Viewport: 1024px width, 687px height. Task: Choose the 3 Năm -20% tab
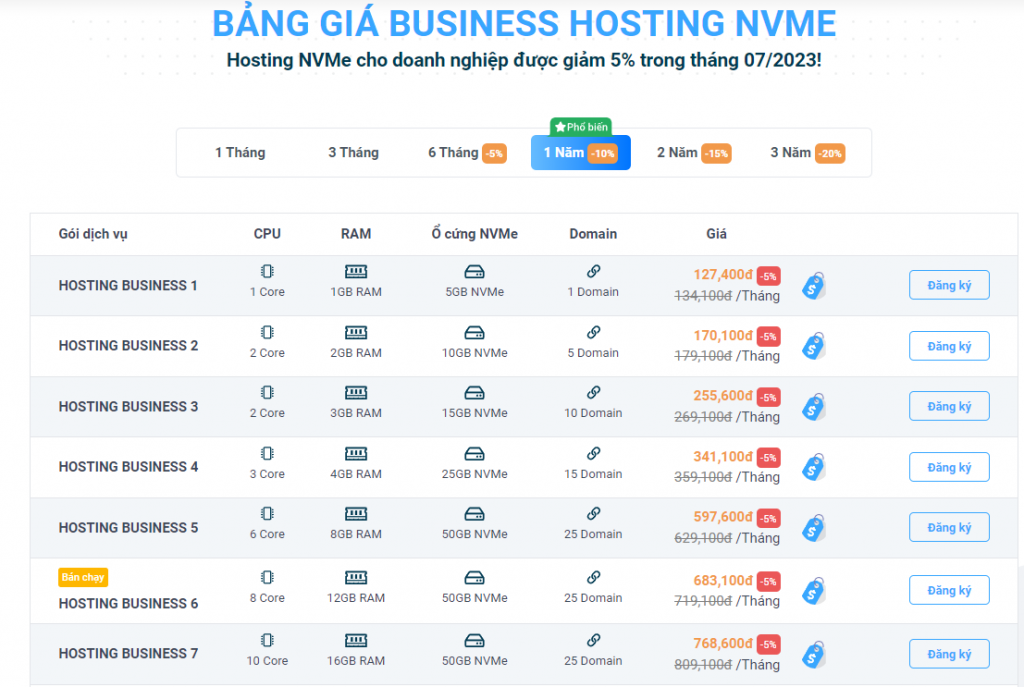click(807, 153)
